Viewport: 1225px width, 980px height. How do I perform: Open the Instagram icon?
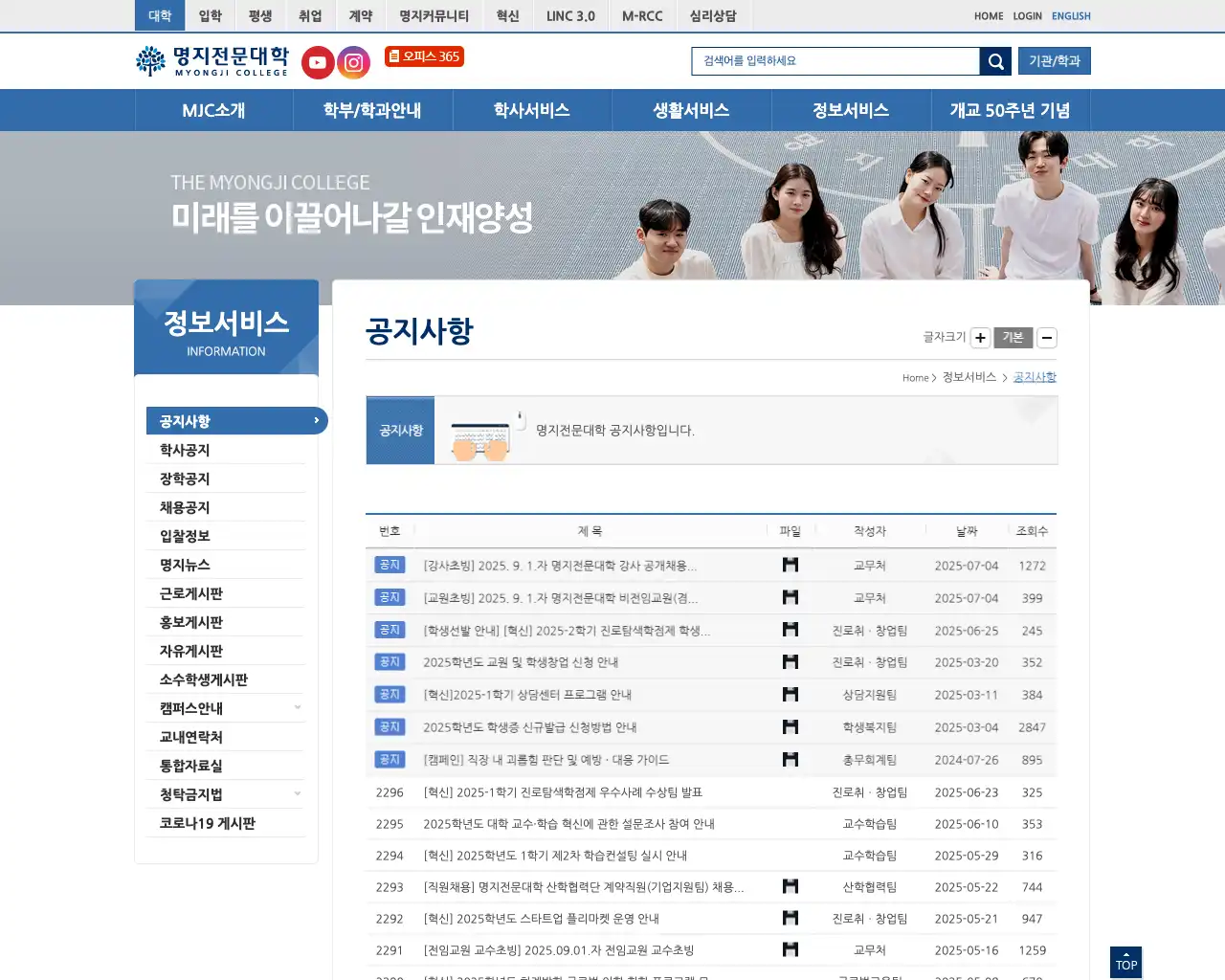coord(354,63)
